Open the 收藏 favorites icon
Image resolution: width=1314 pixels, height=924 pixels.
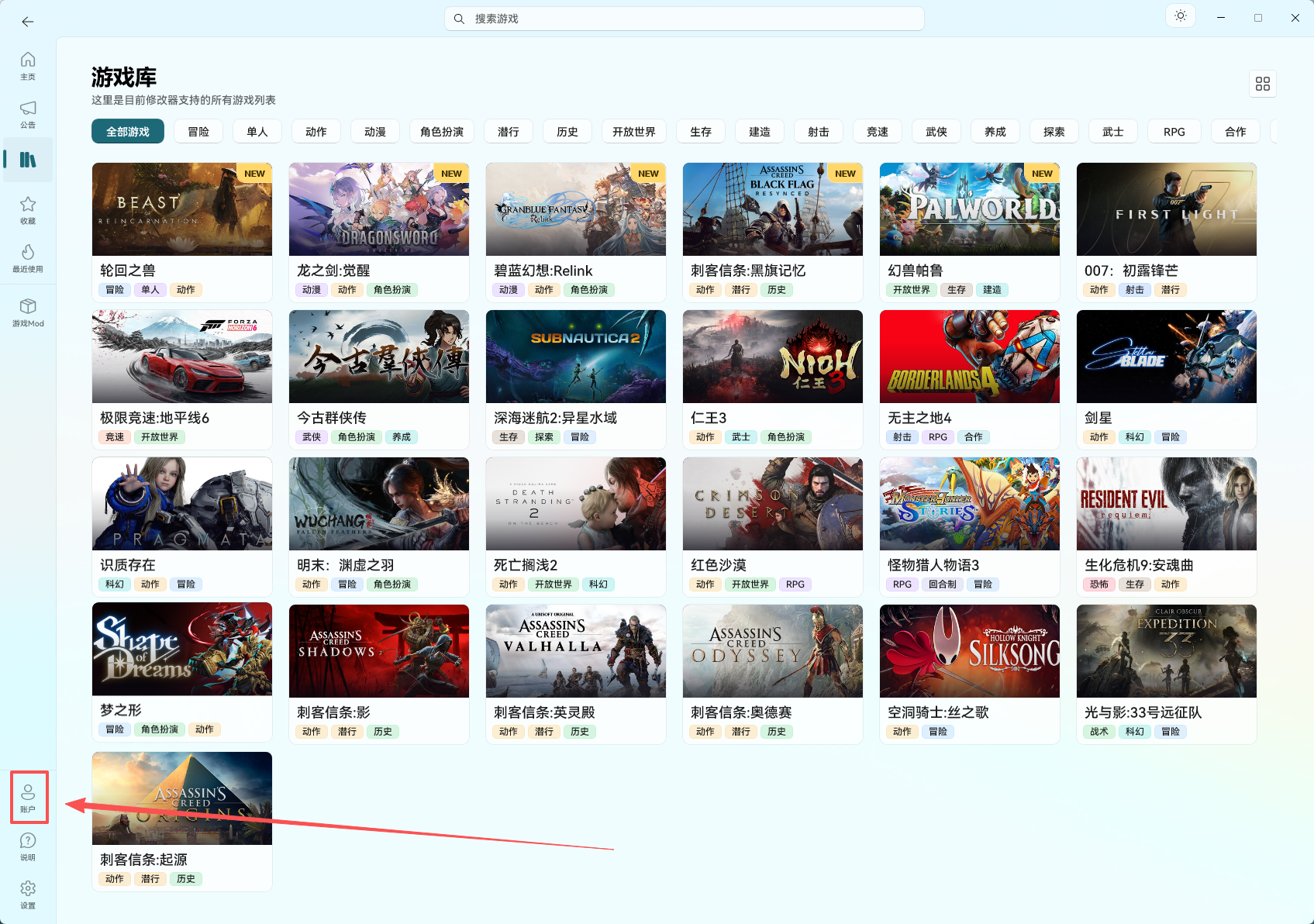coord(28,210)
